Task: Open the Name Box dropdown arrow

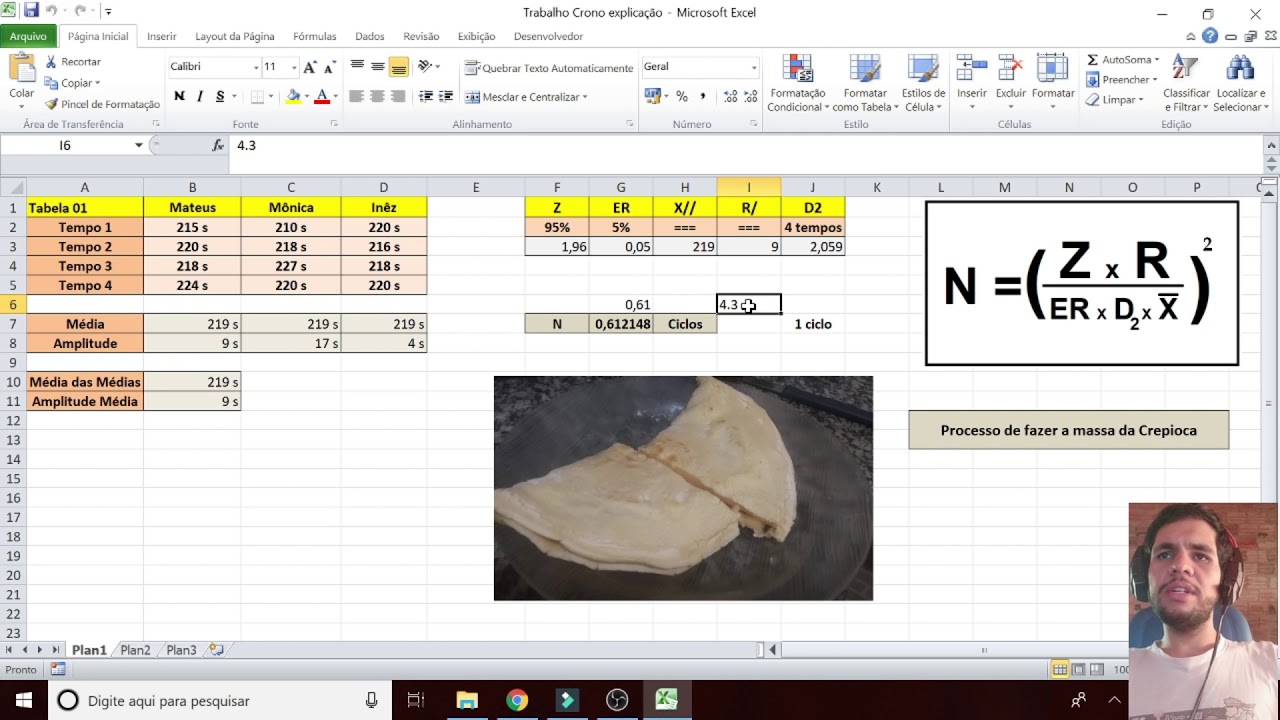Action: click(x=139, y=145)
